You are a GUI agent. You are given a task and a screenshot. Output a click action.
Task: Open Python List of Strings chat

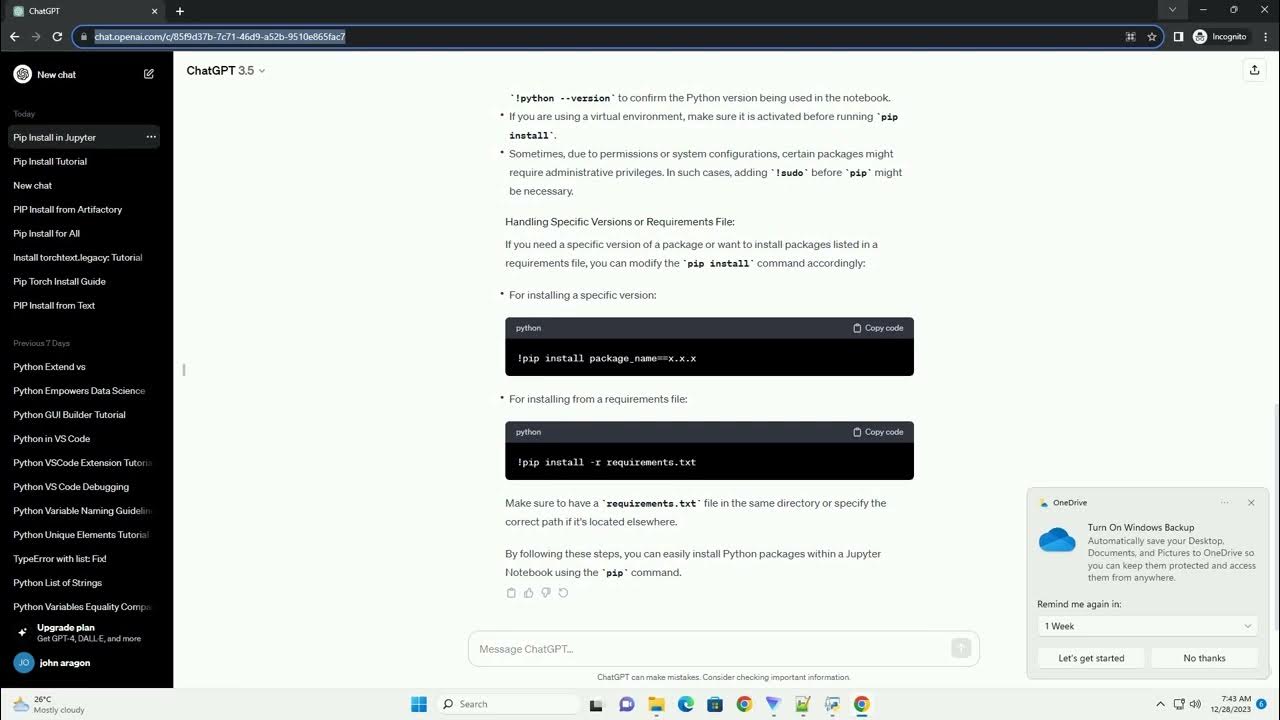click(x=86, y=582)
